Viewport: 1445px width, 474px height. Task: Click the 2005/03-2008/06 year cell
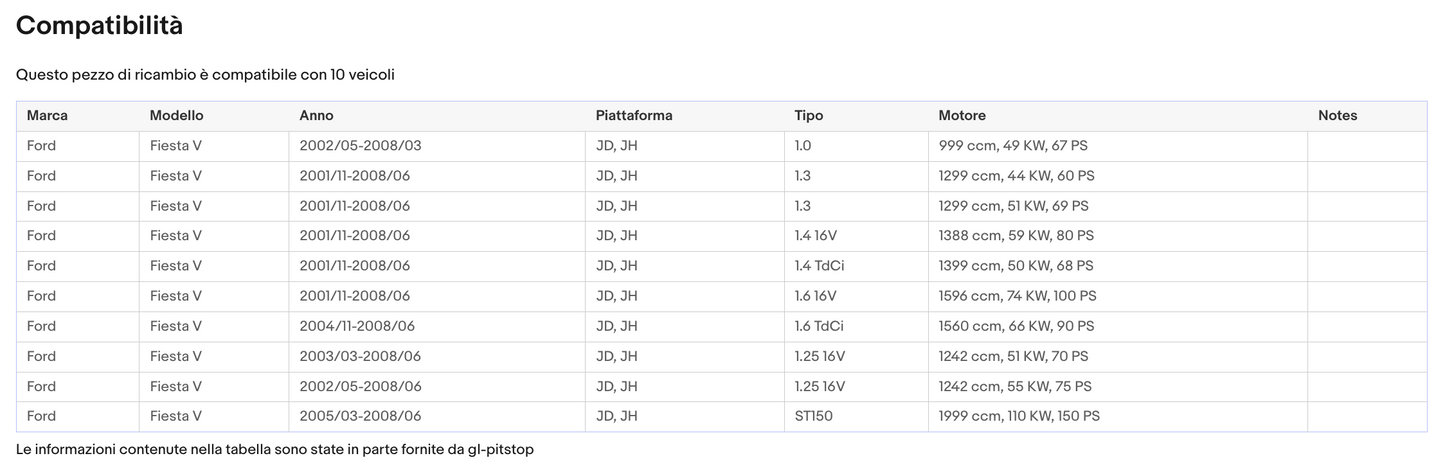[360, 416]
